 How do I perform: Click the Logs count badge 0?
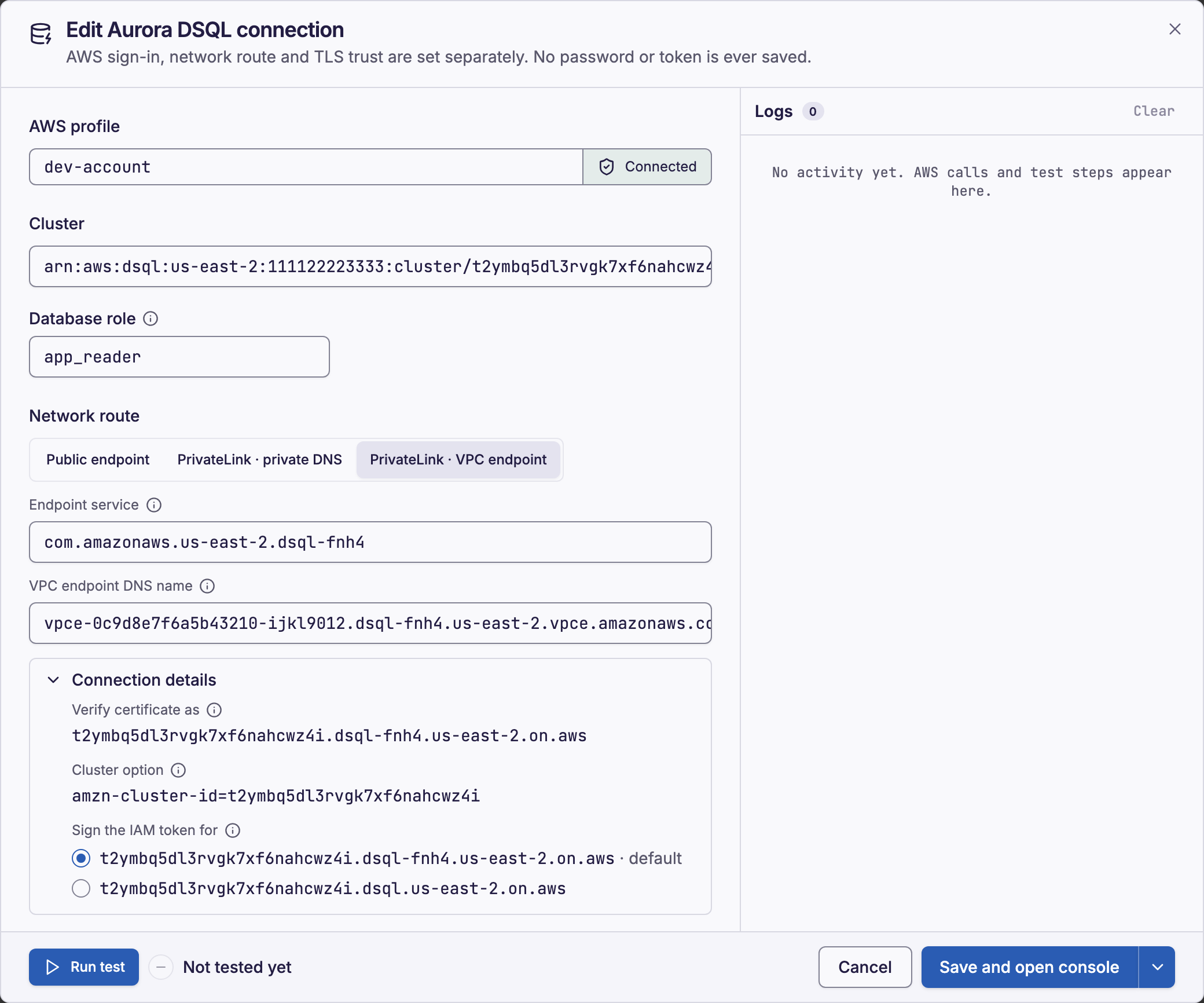tap(813, 111)
